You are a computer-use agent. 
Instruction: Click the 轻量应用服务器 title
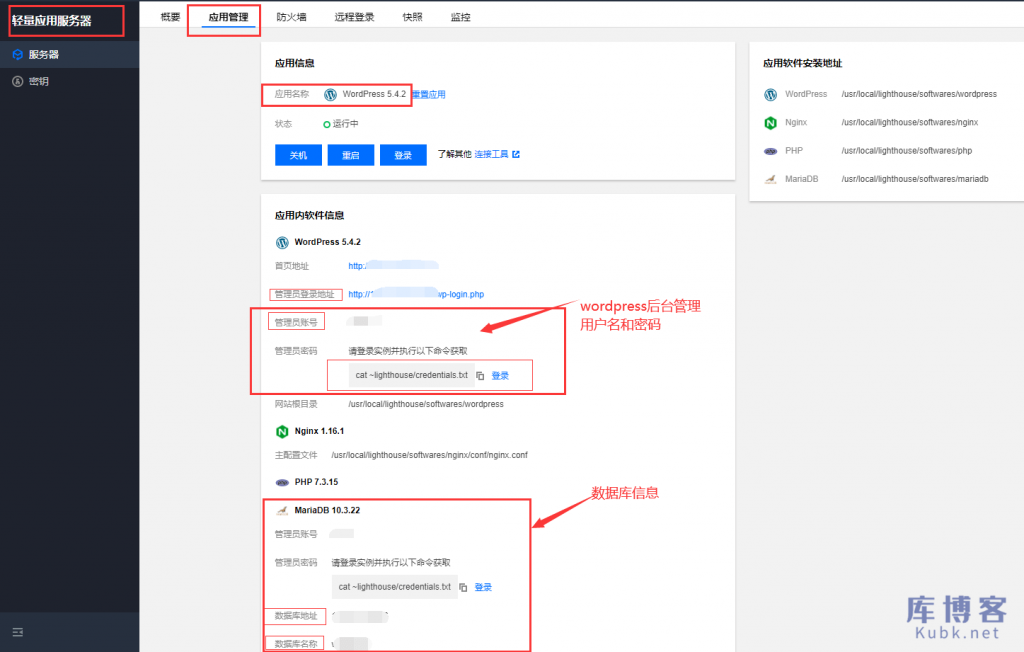[x=52, y=21]
